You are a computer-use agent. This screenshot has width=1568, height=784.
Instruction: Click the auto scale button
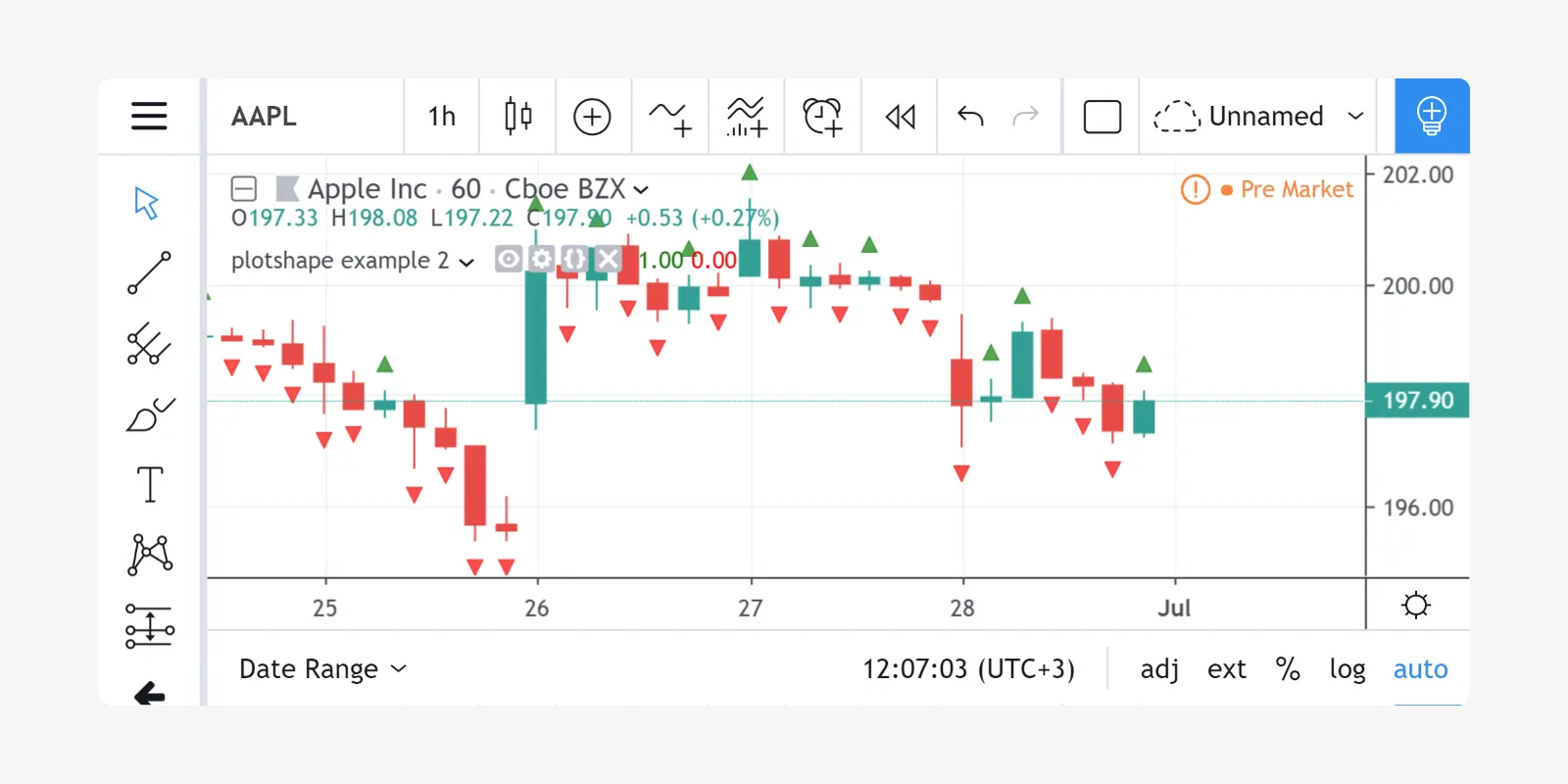point(1420,668)
